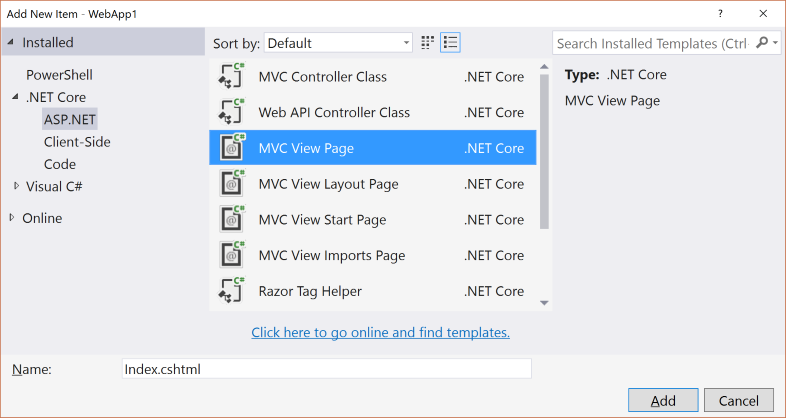Viewport: 786px width, 418px height.
Task: Click the MVC Controller Class template icon
Action: [232, 76]
